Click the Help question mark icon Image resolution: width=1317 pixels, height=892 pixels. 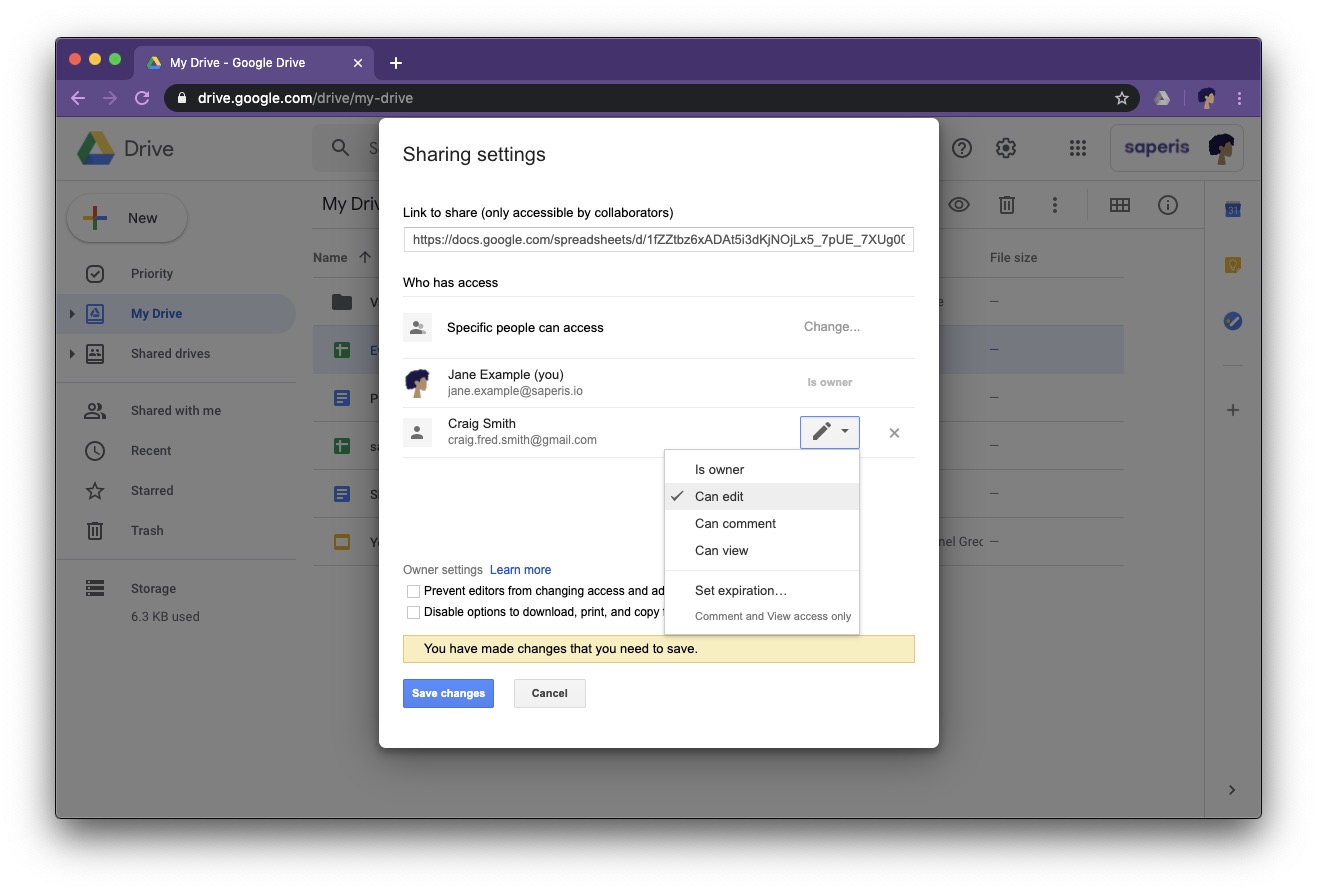click(x=961, y=147)
